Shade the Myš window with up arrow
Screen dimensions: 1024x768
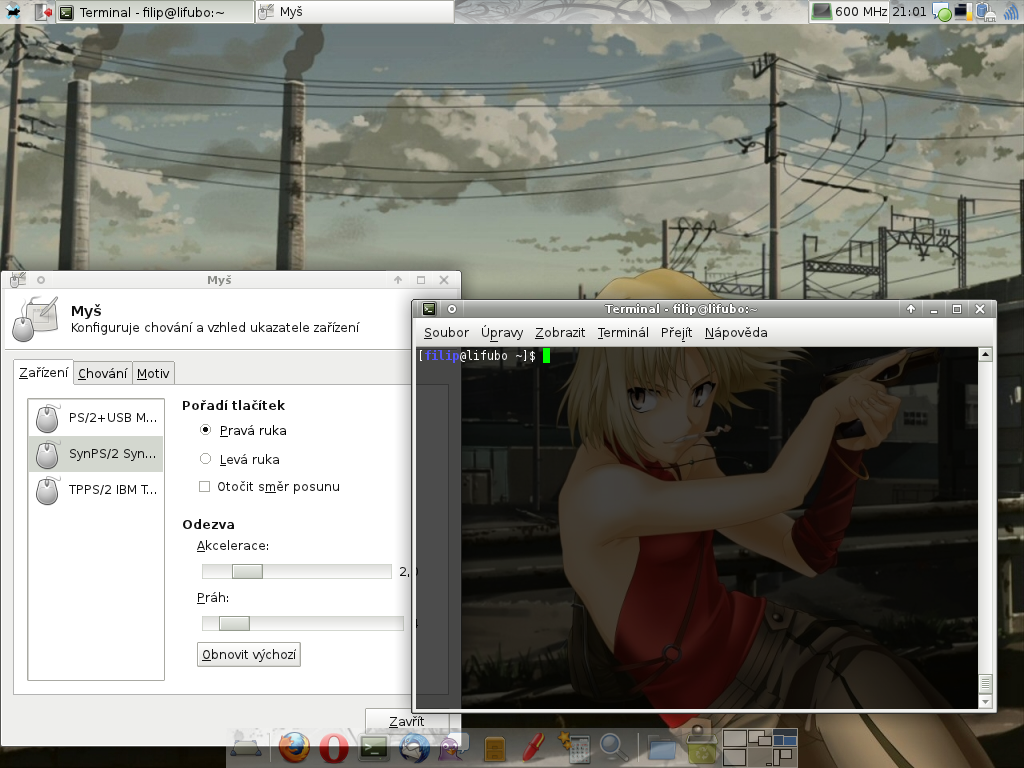(x=398, y=280)
